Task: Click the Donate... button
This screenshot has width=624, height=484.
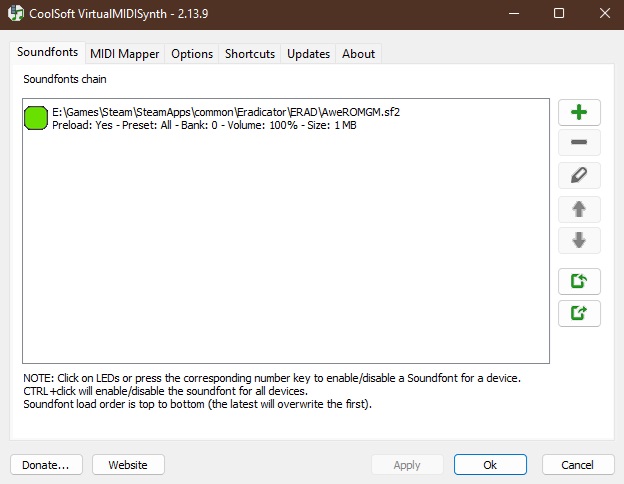Action: point(46,464)
